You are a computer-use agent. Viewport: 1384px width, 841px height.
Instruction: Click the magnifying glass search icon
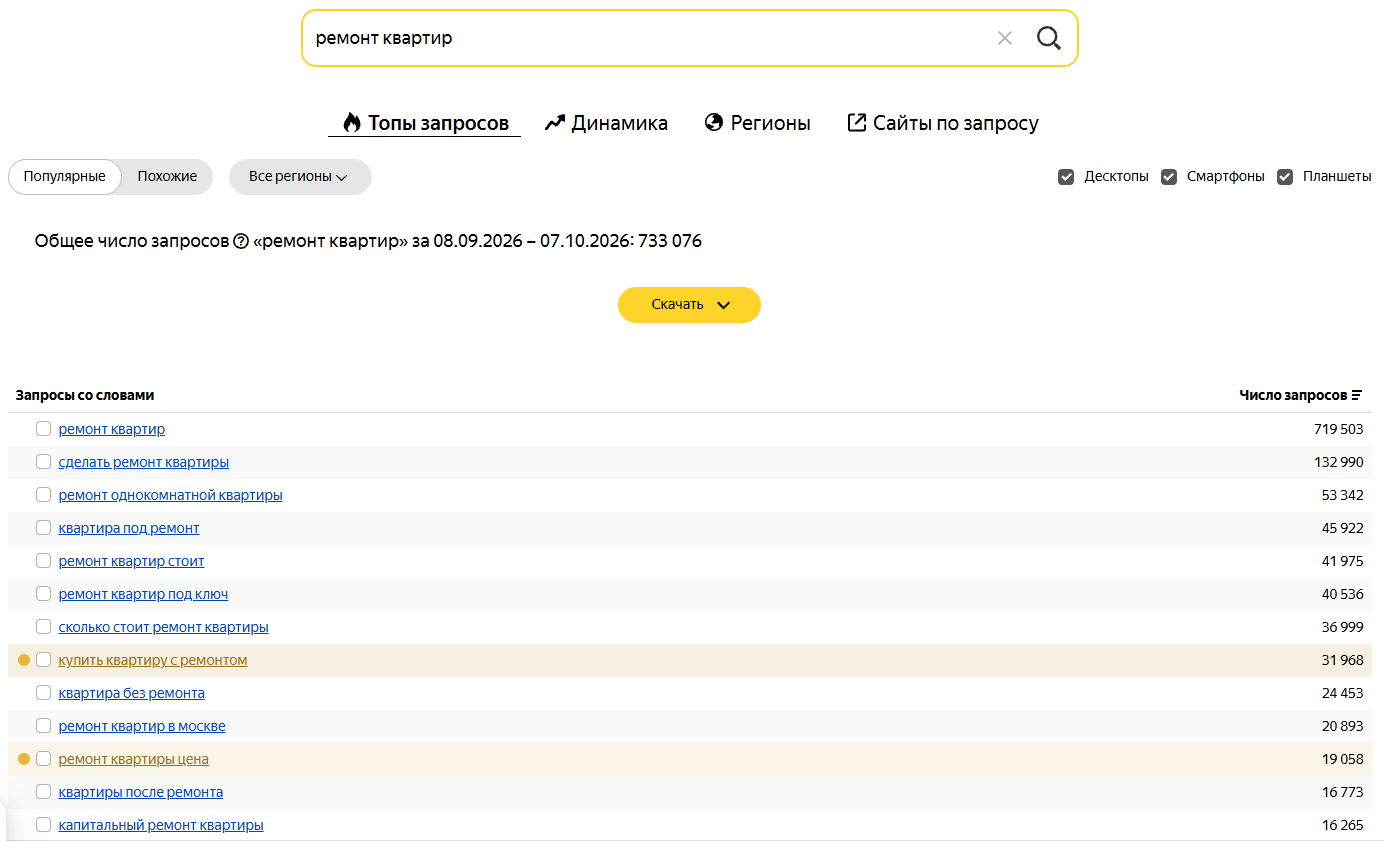1048,38
